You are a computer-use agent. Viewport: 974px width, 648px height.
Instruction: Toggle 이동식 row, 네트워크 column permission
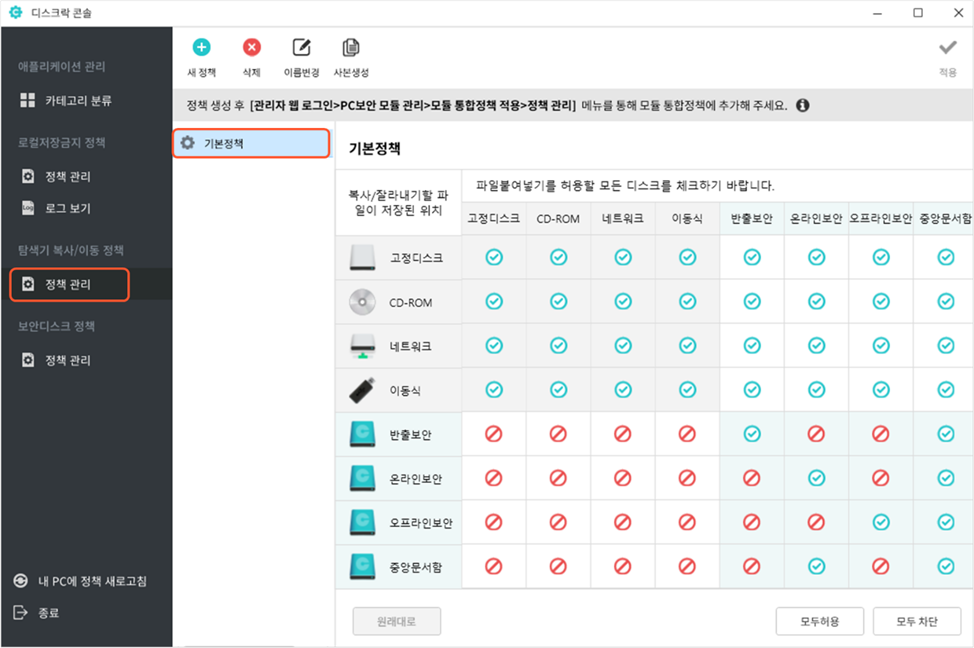point(623,390)
